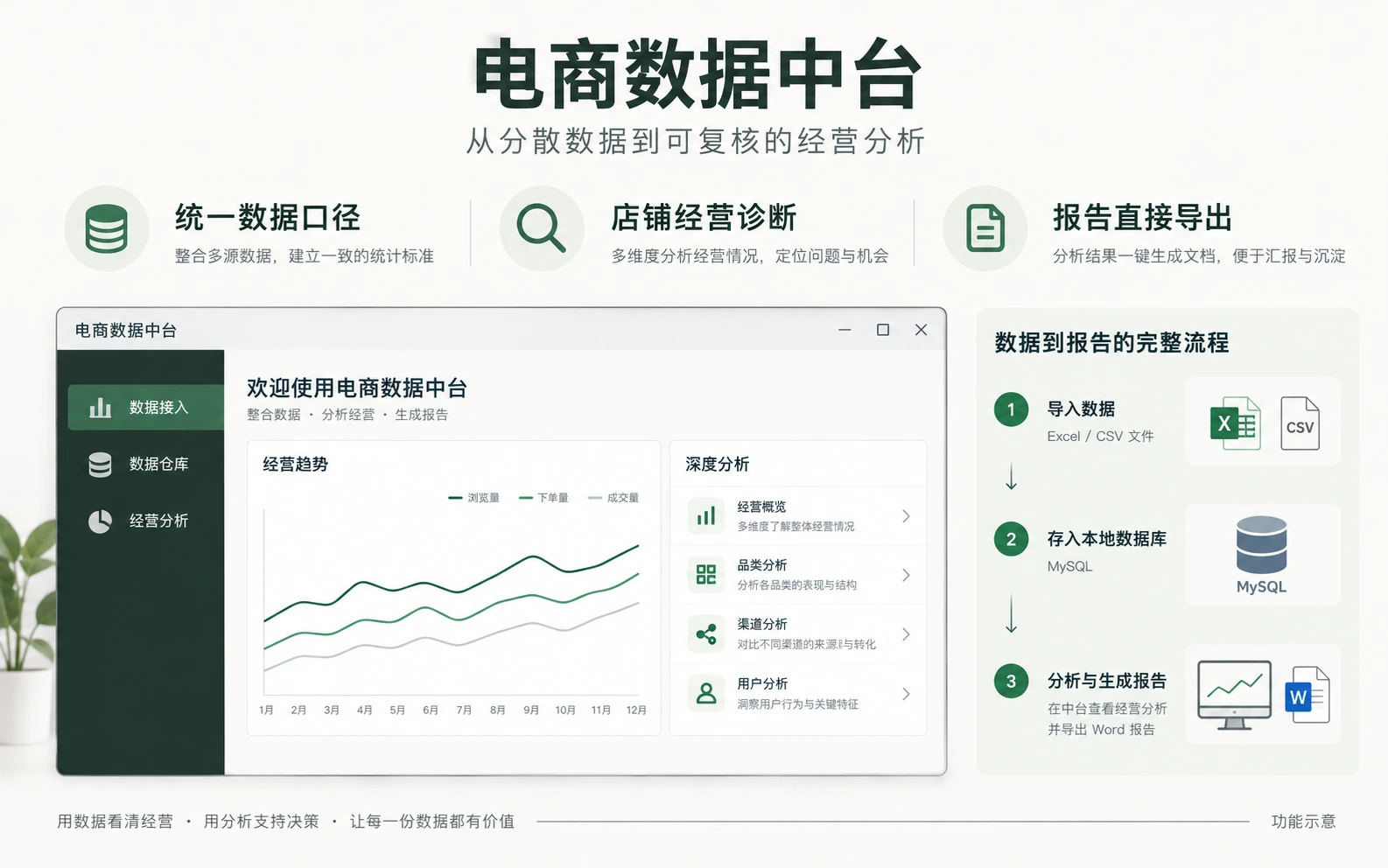1388x868 pixels.
Task: Click the person icon of 用户分析
Action: pos(706,694)
